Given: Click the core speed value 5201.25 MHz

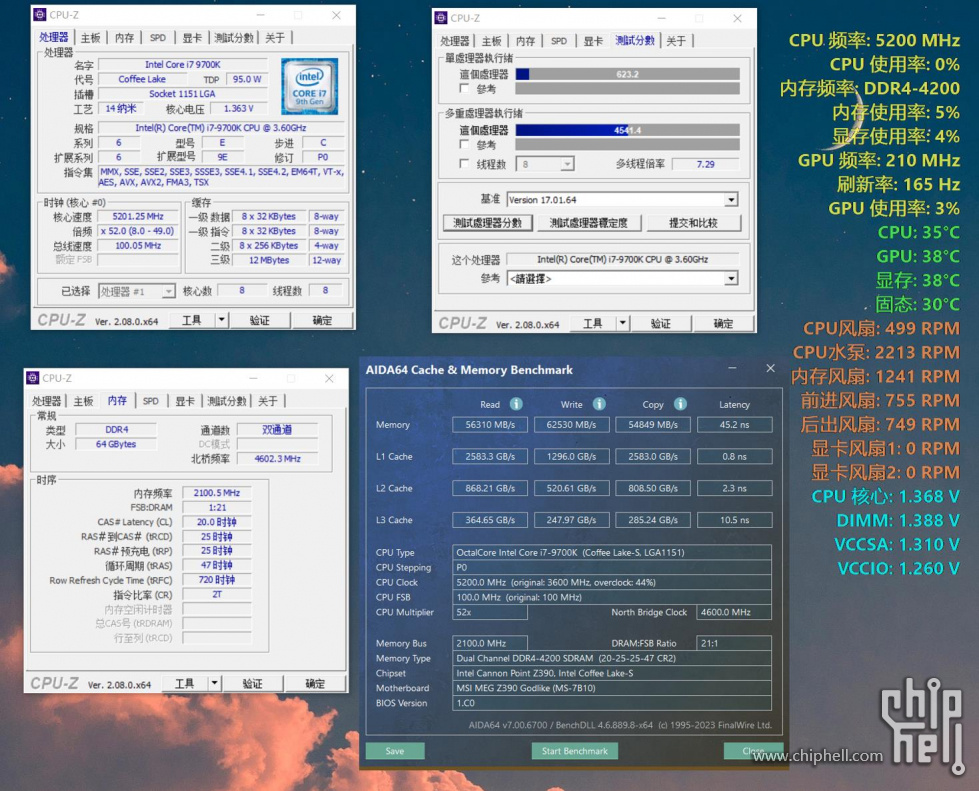Looking at the screenshot, I should (x=138, y=217).
